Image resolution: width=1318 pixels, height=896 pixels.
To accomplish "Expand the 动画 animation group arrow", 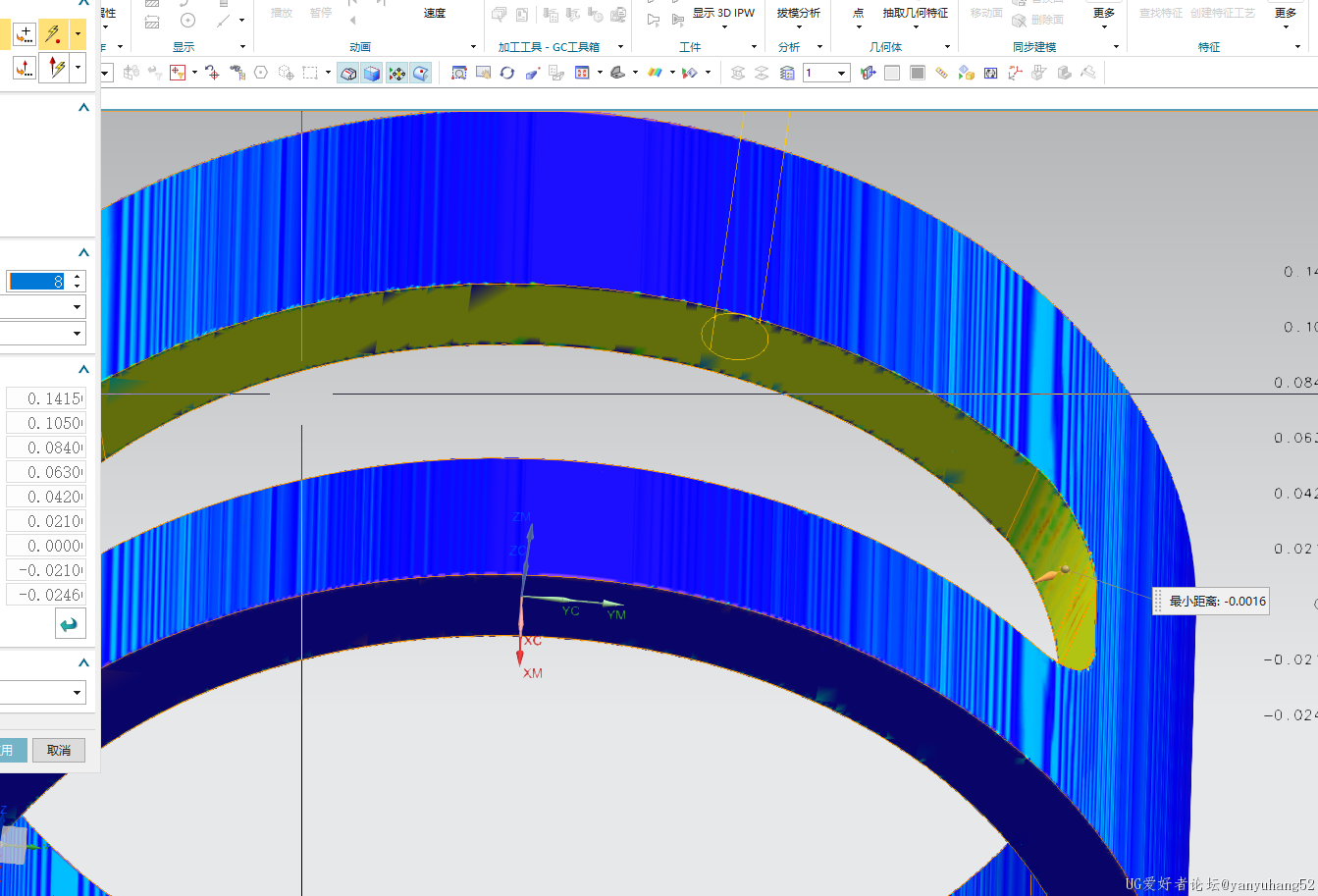I will coord(473,47).
